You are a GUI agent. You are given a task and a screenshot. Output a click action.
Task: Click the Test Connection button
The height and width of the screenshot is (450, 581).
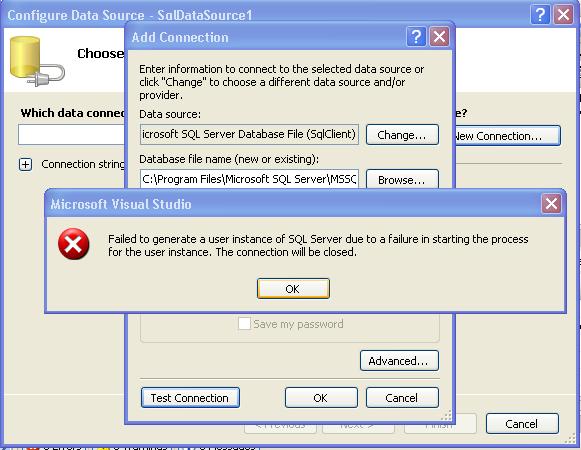[190, 398]
